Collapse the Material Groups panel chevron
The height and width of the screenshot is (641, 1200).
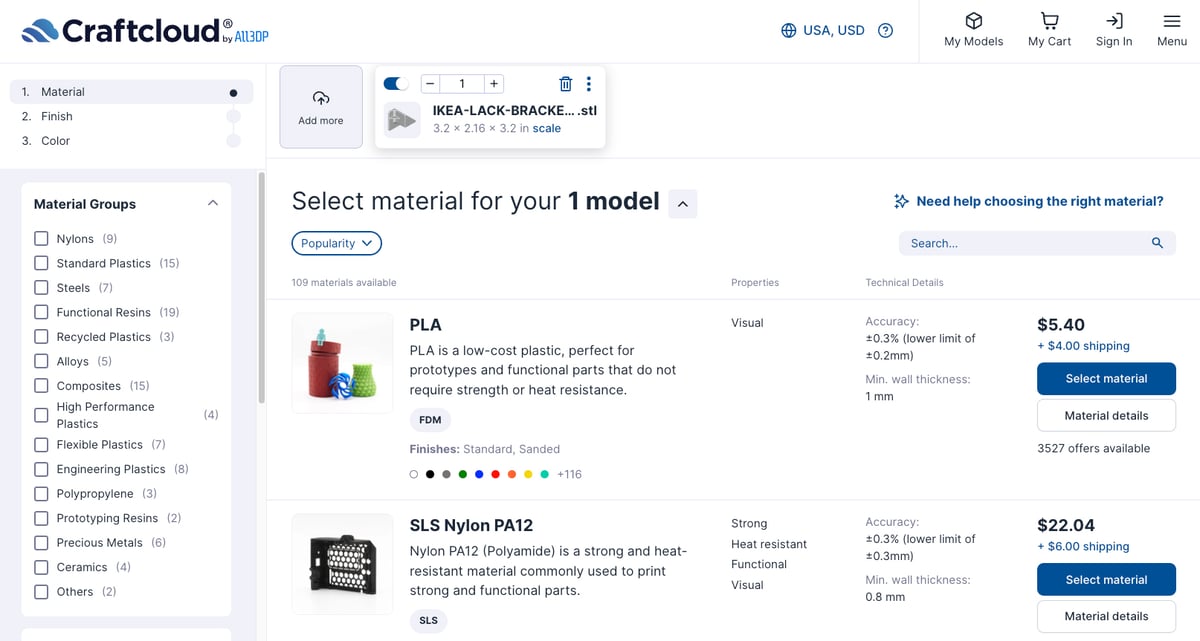click(212, 203)
